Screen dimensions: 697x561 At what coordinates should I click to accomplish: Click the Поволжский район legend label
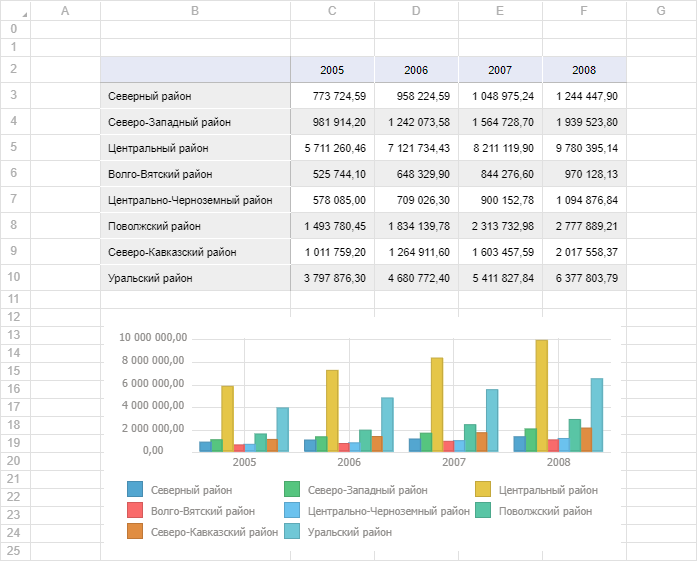tap(545, 511)
